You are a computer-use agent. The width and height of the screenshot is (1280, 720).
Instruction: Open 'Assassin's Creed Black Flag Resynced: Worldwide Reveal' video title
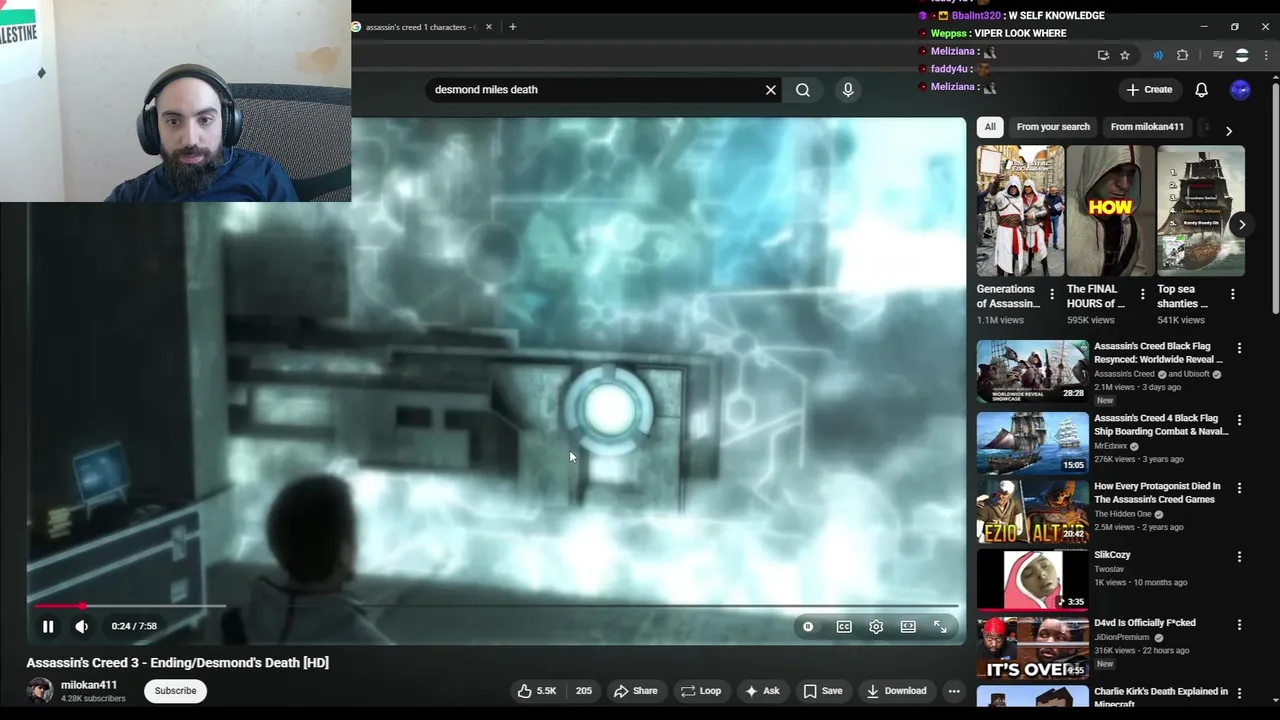pyautogui.click(x=1158, y=353)
